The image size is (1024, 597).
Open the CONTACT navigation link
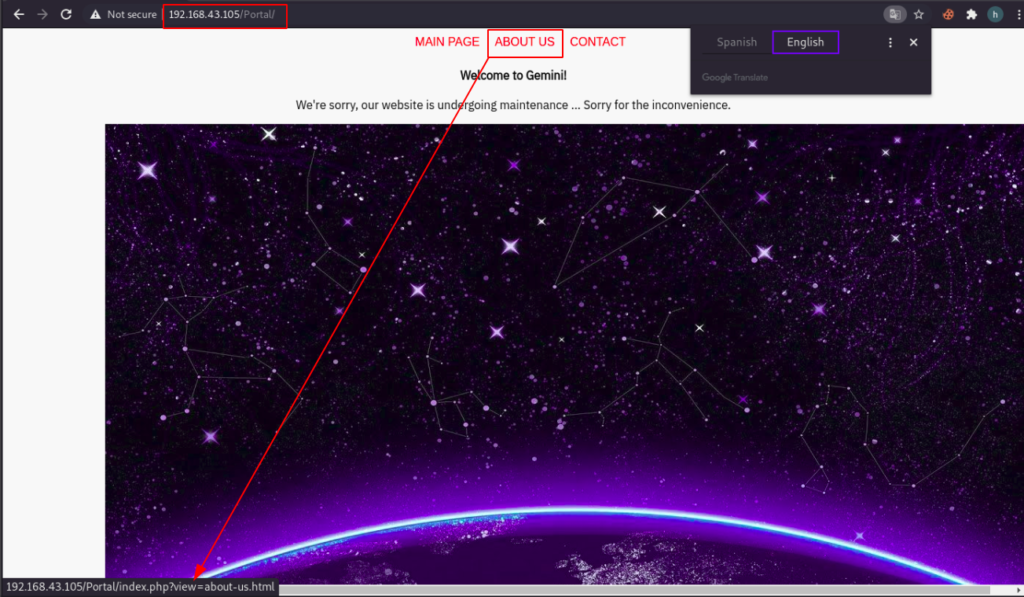click(x=598, y=42)
